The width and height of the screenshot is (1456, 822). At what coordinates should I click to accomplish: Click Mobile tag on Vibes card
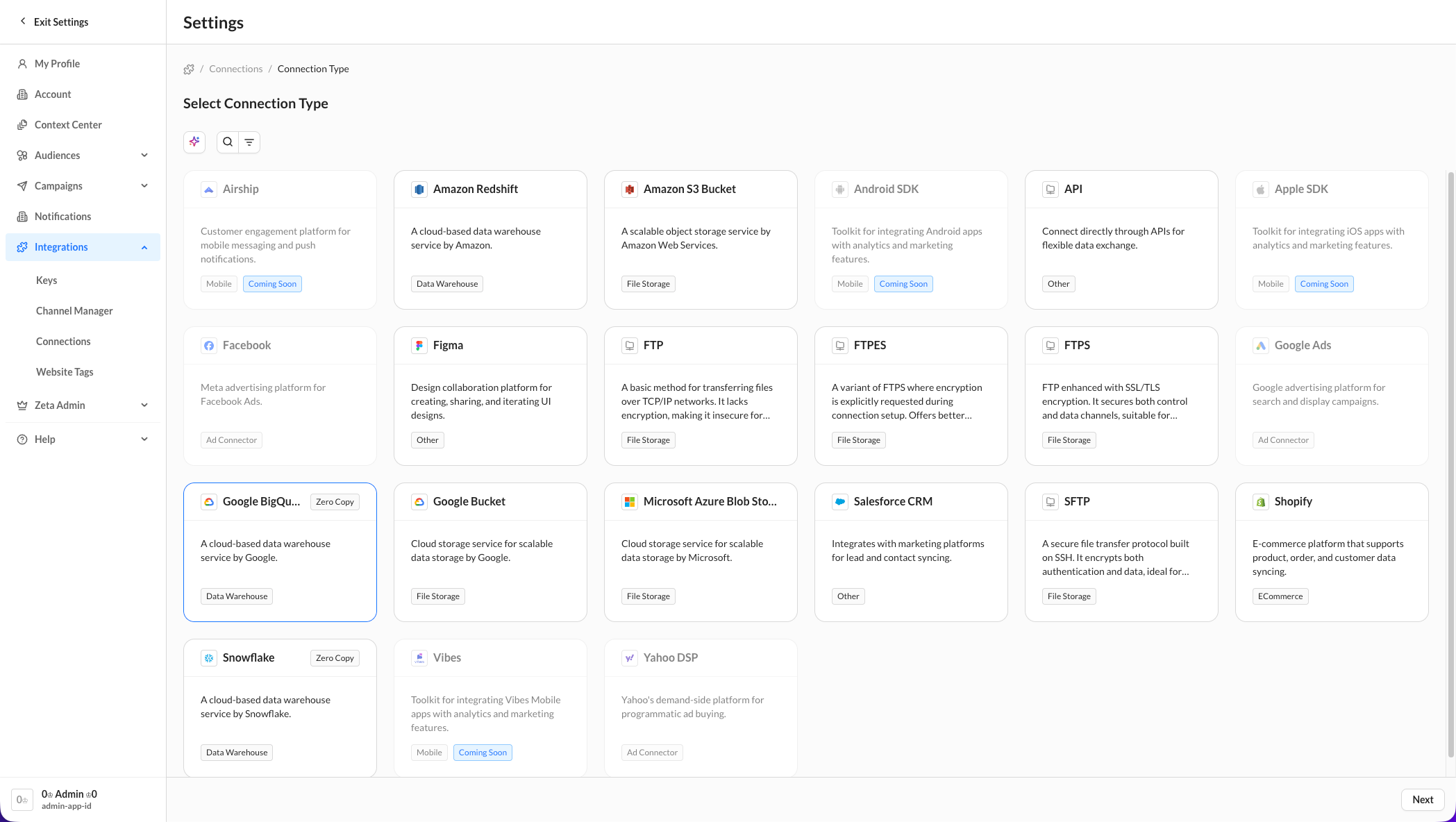[x=429, y=753]
